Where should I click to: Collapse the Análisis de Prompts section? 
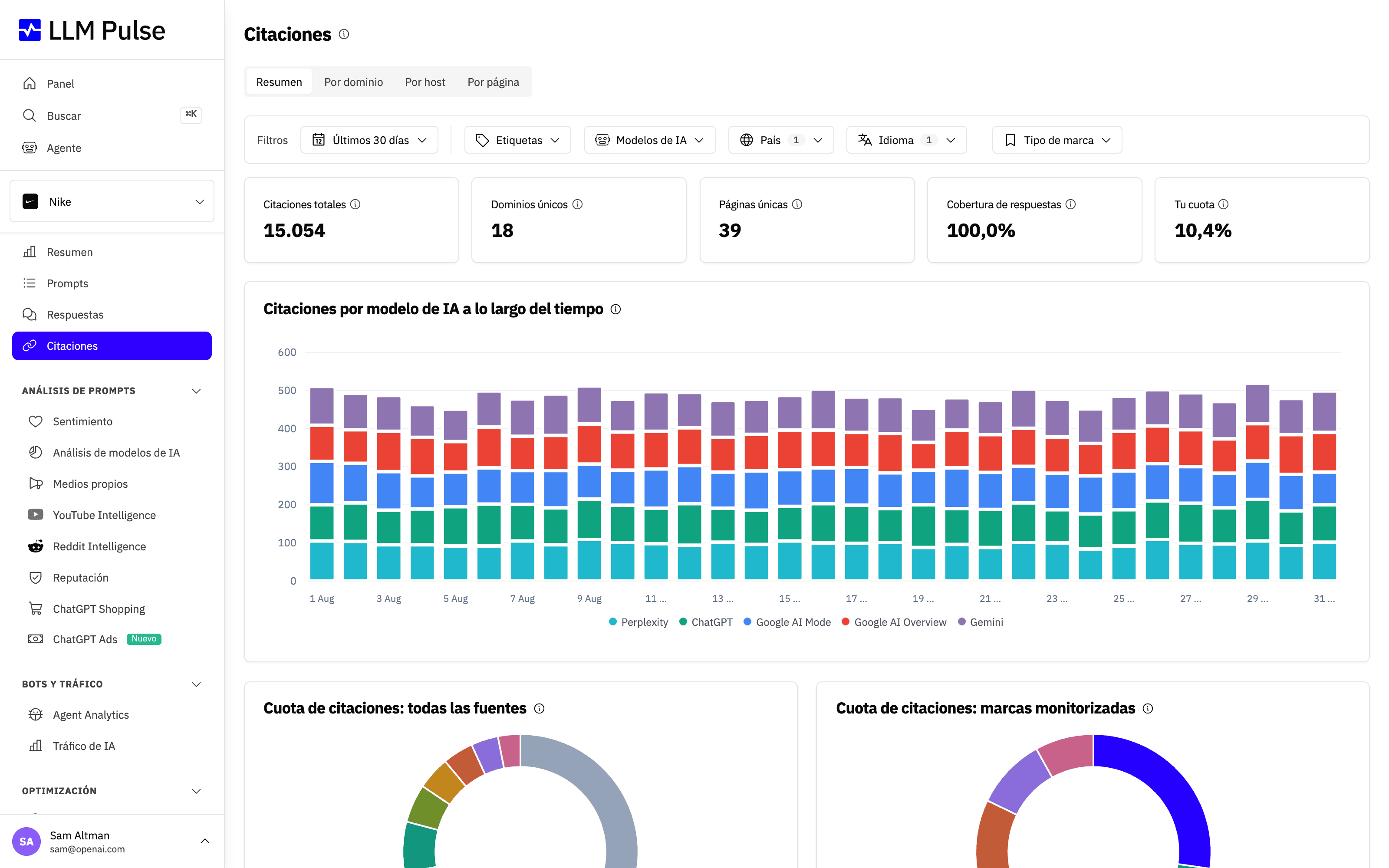196,391
